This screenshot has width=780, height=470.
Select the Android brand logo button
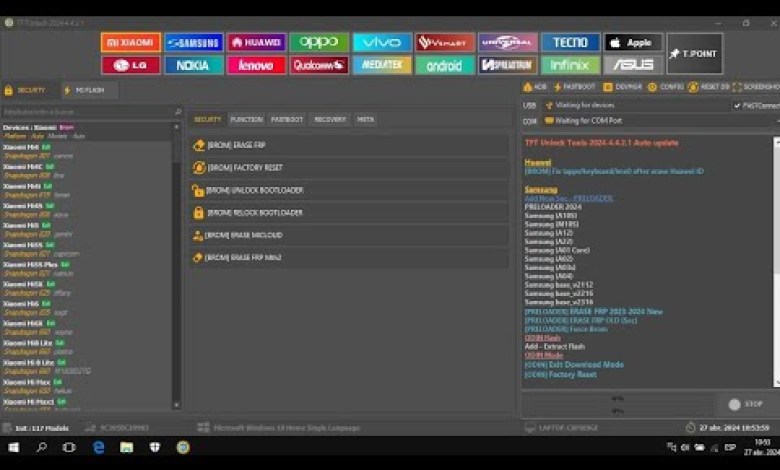coord(445,65)
